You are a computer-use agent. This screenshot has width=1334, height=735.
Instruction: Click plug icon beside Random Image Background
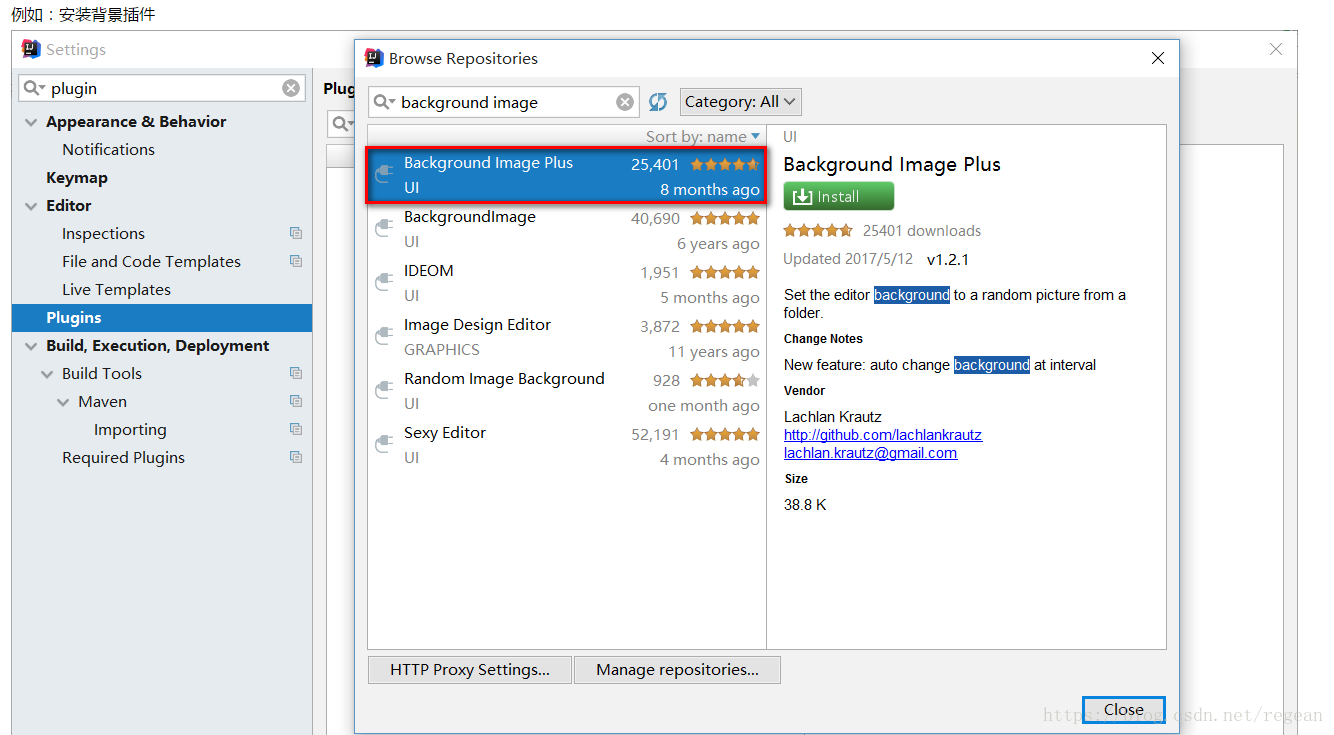(x=383, y=392)
